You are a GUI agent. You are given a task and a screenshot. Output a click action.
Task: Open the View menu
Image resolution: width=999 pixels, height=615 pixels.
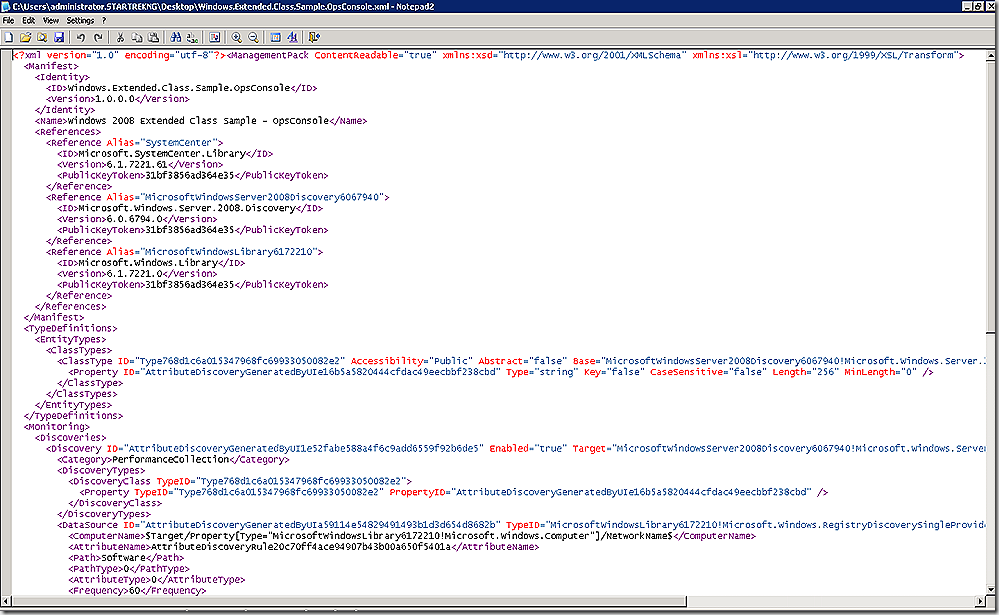[51, 20]
